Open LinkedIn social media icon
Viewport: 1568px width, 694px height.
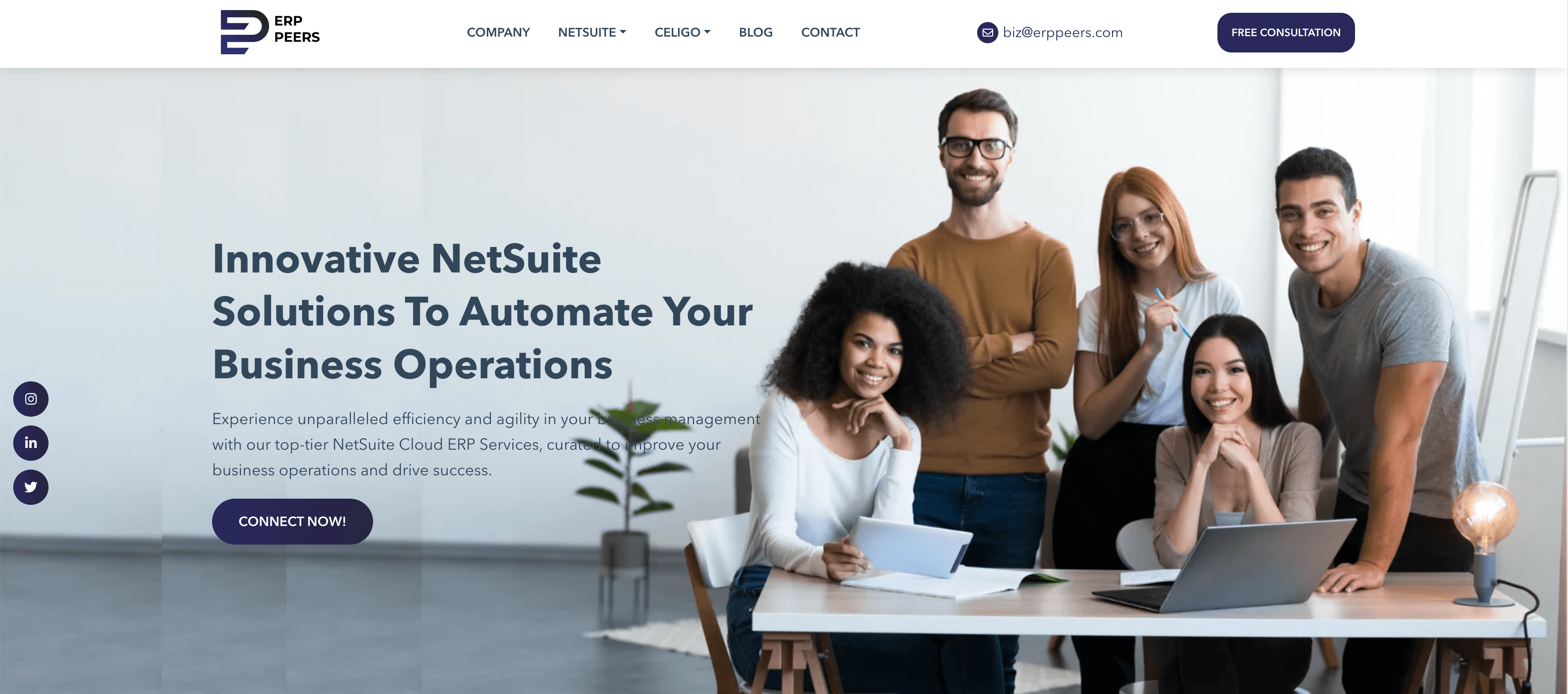(30, 442)
